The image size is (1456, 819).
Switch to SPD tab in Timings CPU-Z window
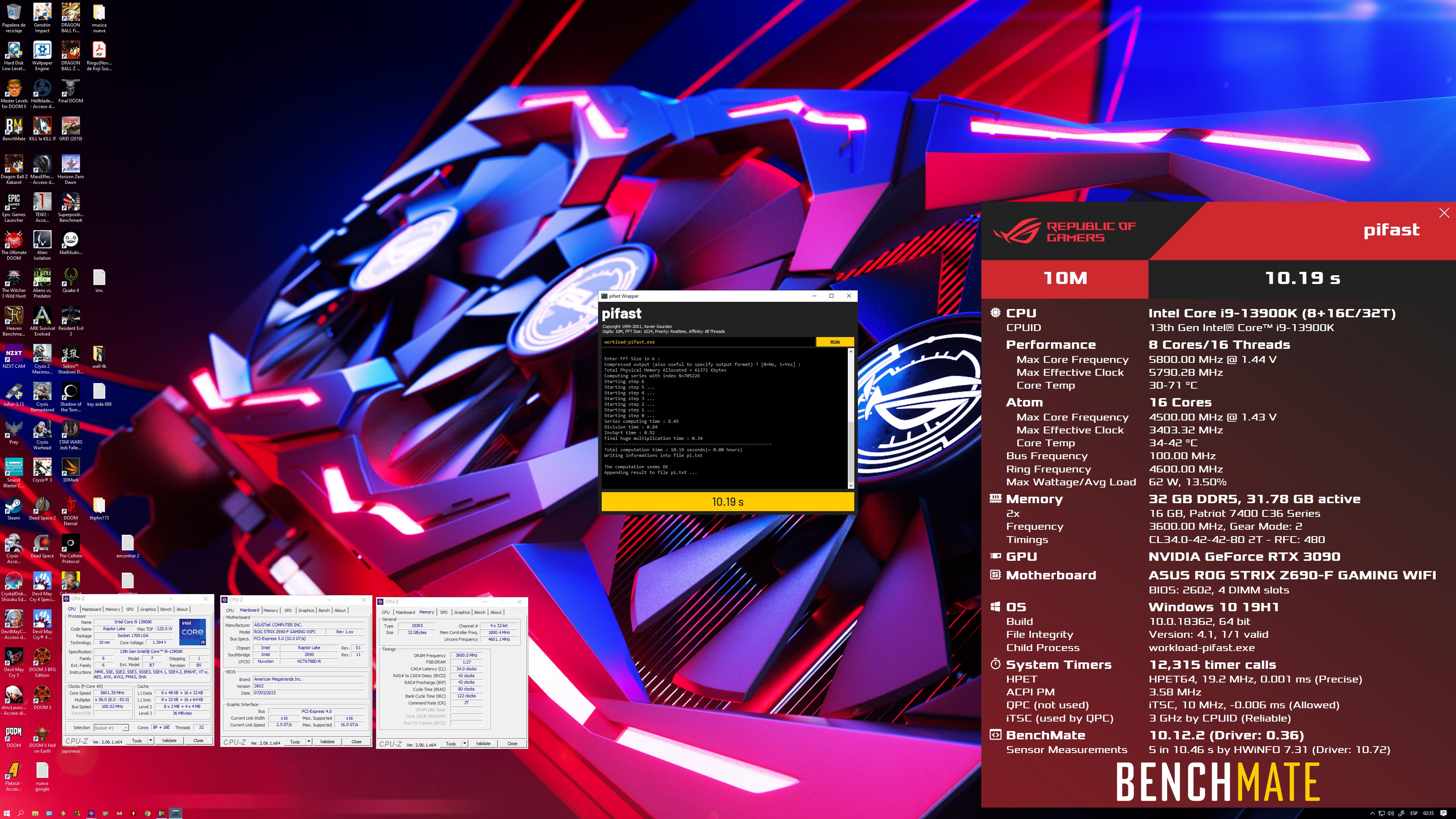pos(444,612)
